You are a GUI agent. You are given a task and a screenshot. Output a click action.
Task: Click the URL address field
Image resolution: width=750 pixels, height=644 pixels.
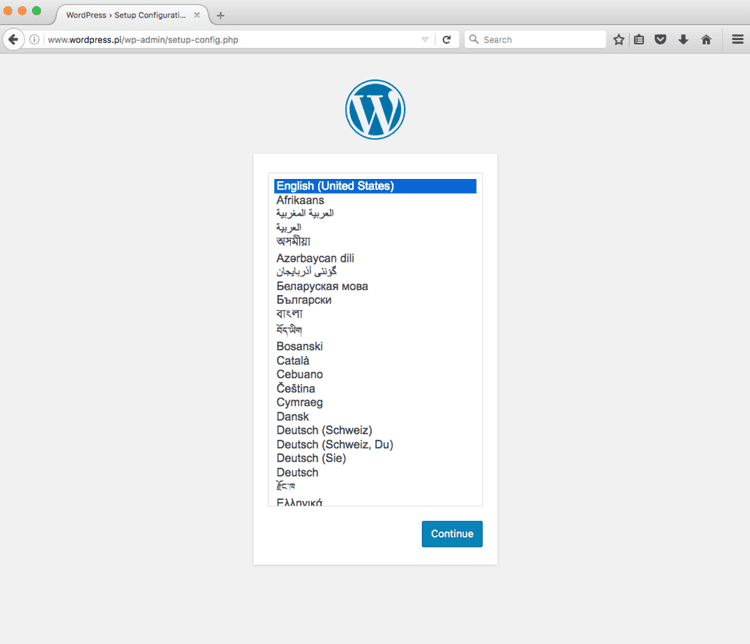[232, 40]
